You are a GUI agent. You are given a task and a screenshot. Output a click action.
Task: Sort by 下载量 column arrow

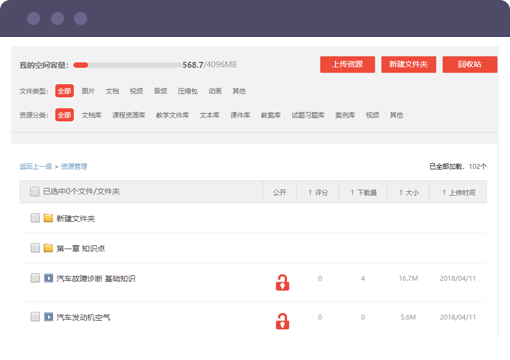pos(352,192)
